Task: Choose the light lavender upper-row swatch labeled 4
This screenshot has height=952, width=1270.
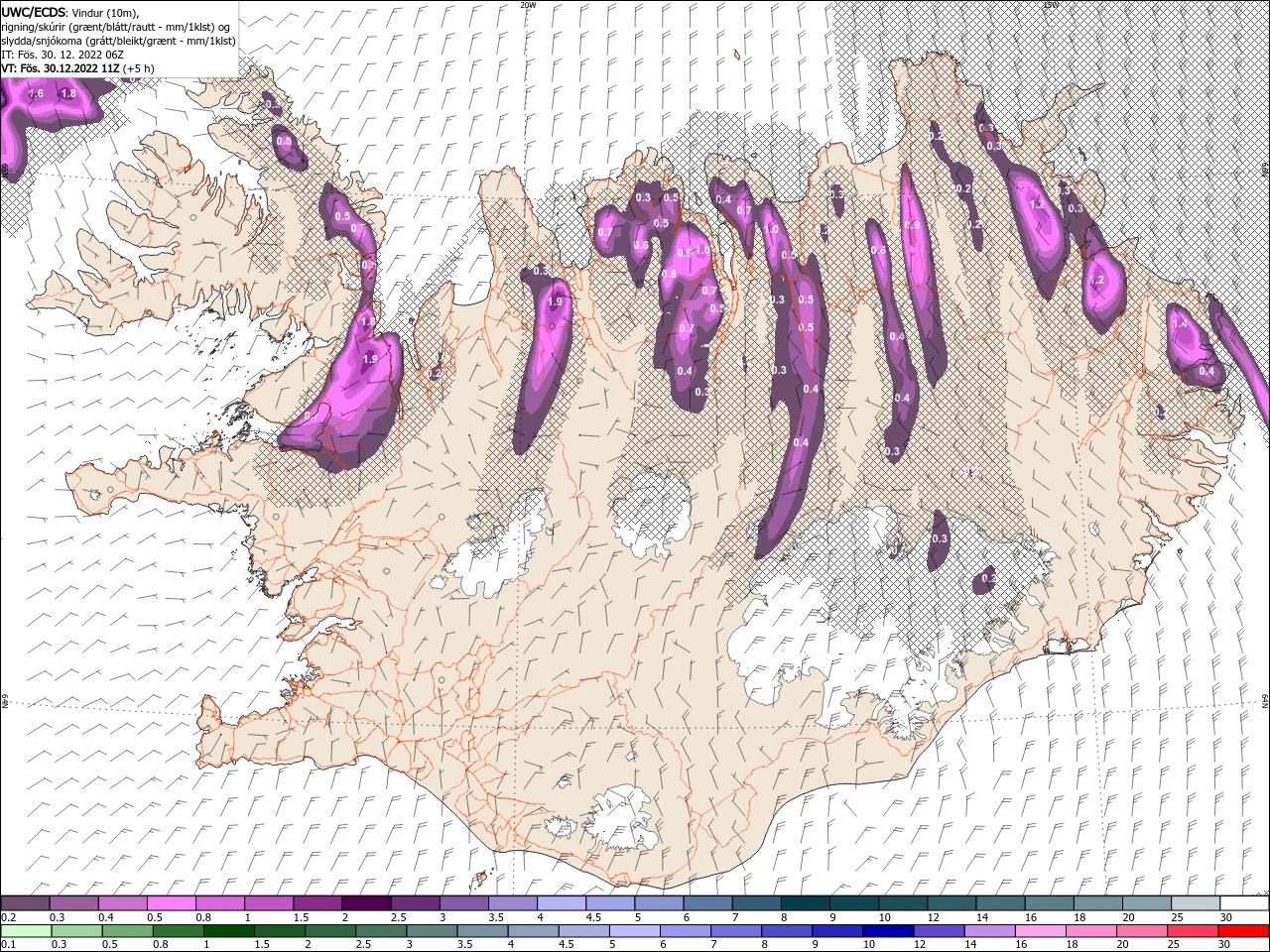Action: click(562, 903)
